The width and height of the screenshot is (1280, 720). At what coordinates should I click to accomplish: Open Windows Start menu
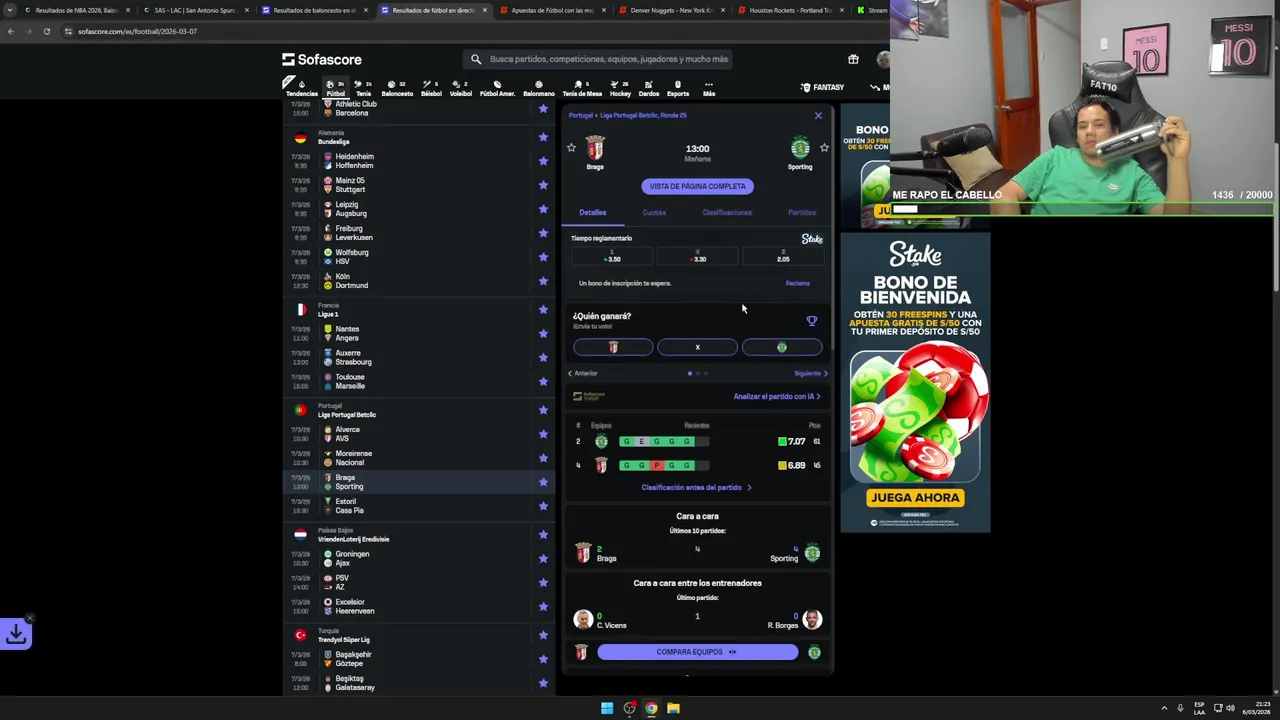pos(607,708)
